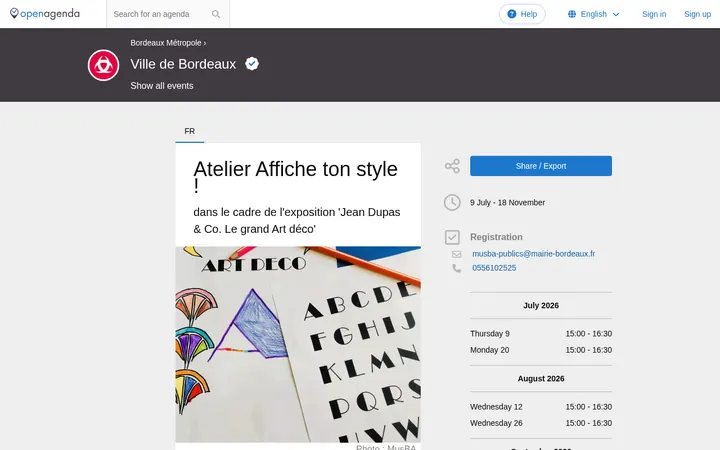Viewport: 720px width, 450px height.
Task: Click the Registration checkbox icon
Action: pyautogui.click(x=452, y=237)
